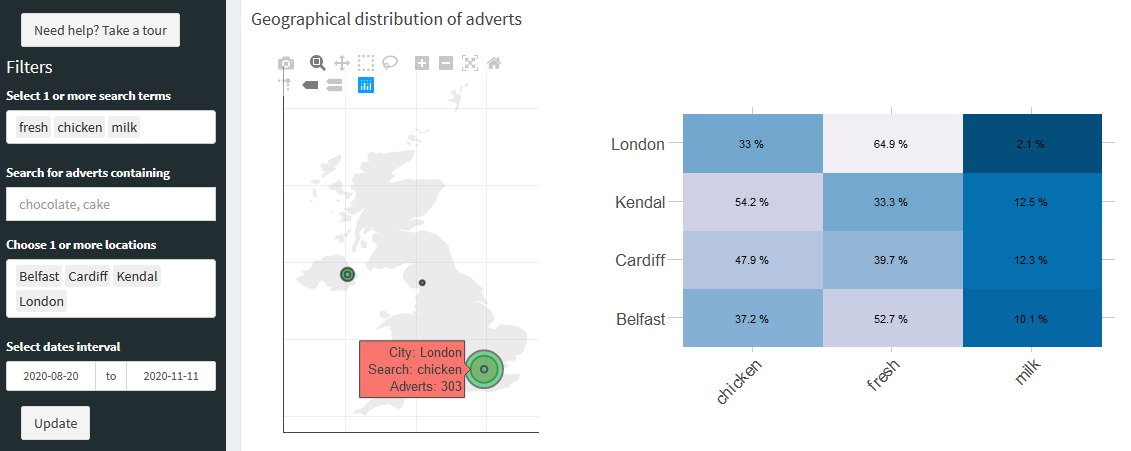
Task: Open the start date 2020-08-20 picker
Action: (x=51, y=376)
